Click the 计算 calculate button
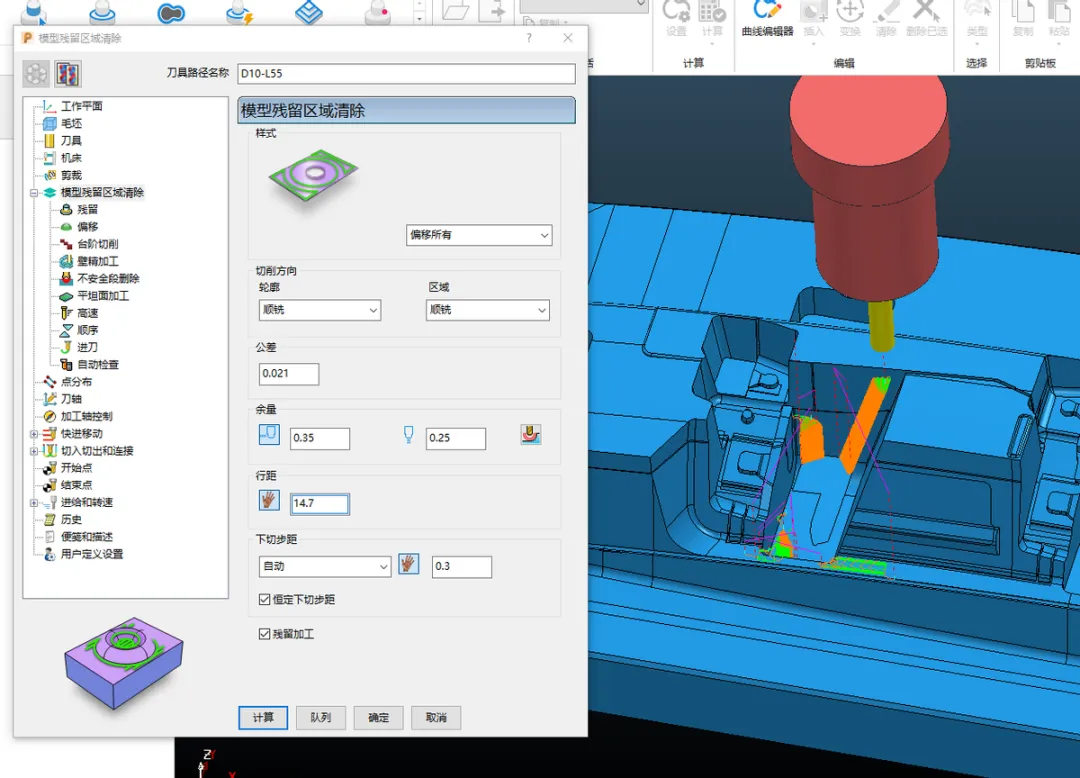Image resolution: width=1080 pixels, height=778 pixels. click(263, 717)
